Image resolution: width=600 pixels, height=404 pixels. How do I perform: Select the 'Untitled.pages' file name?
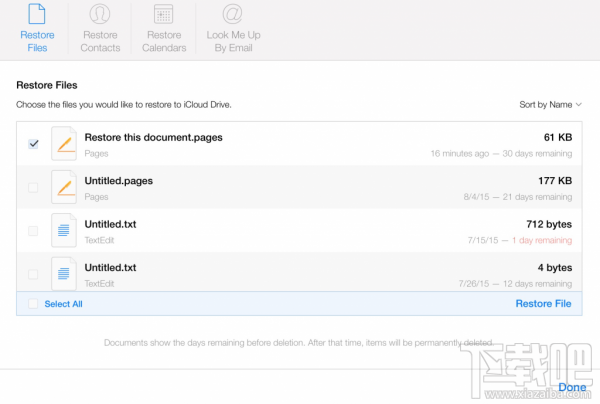tap(119, 181)
